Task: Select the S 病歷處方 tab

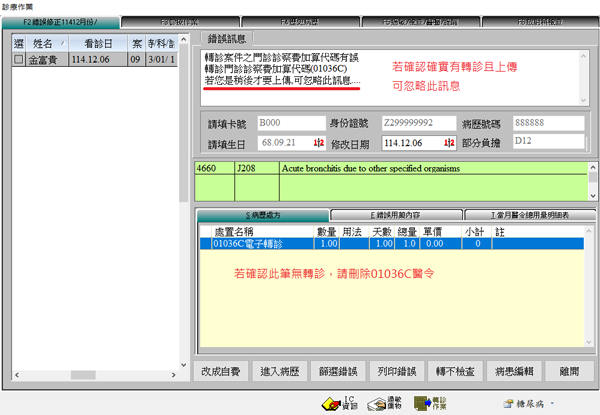Action: pos(262,214)
